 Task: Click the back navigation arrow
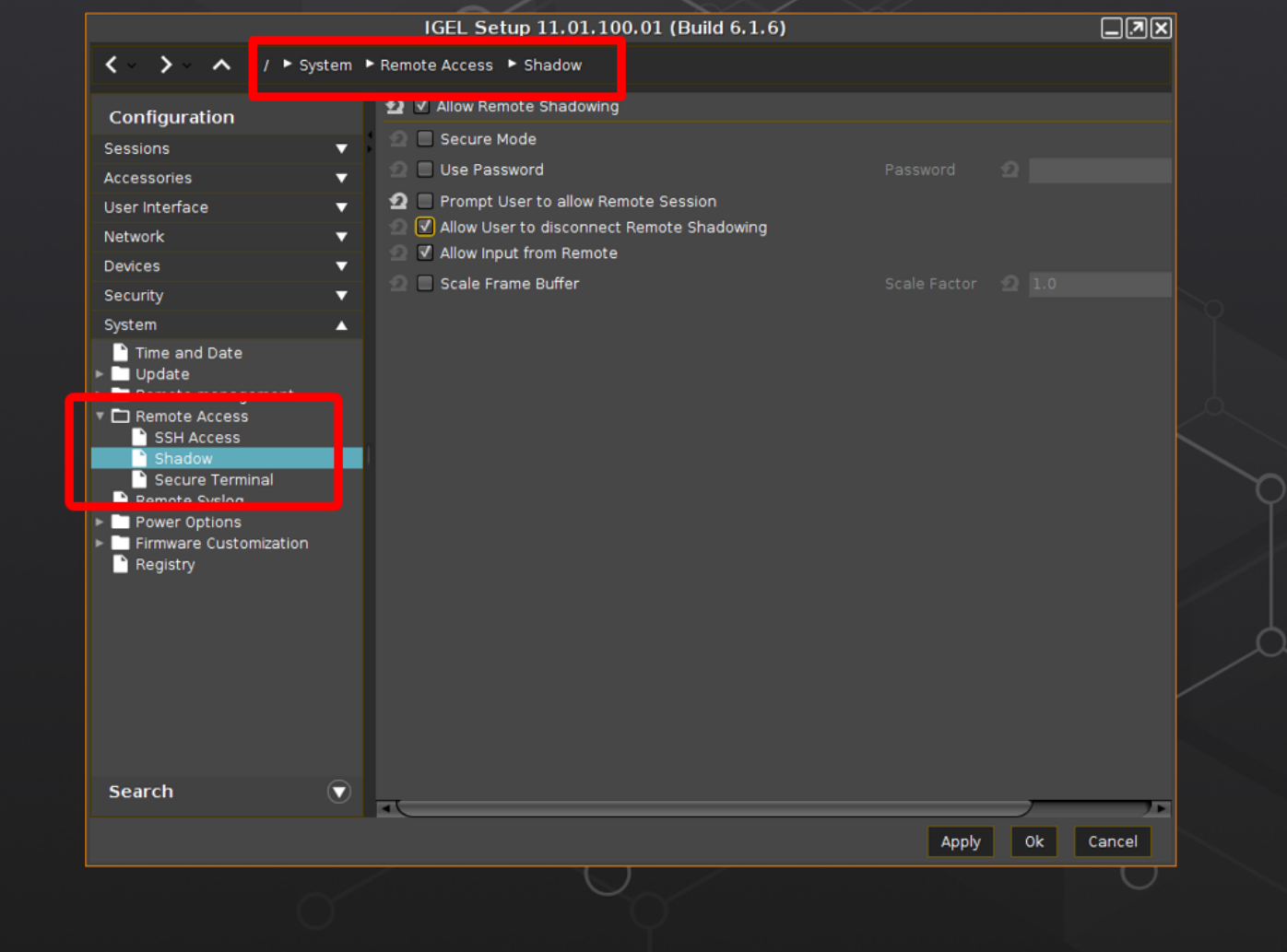click(x=112, y=65)
